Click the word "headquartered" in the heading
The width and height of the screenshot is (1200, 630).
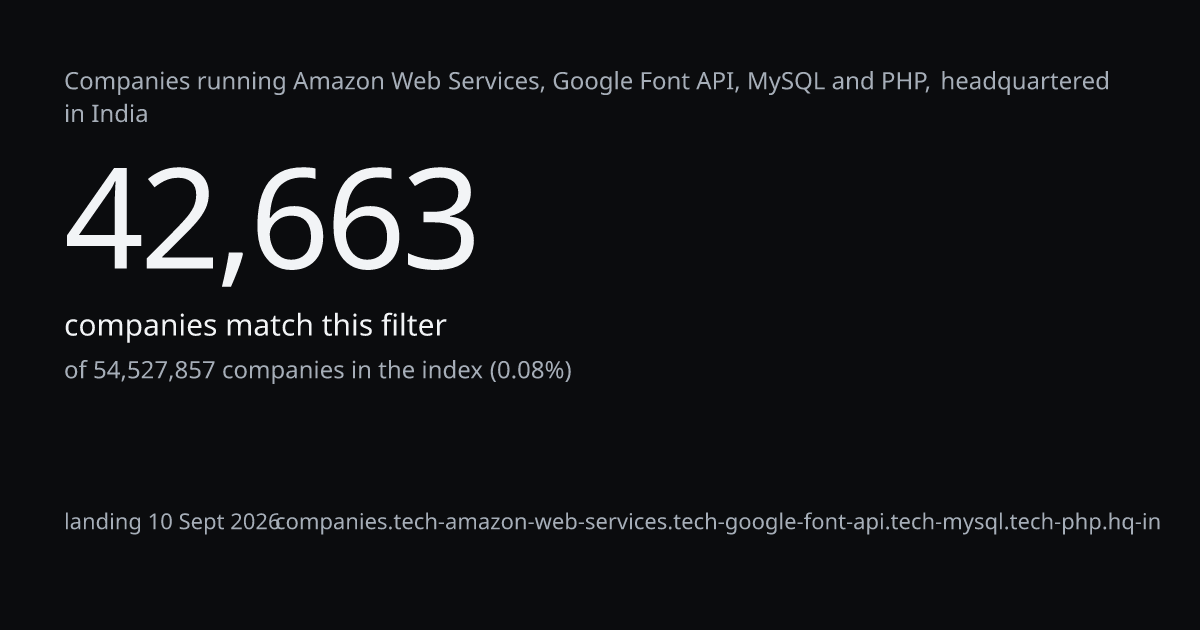(x=1025, y=82)
